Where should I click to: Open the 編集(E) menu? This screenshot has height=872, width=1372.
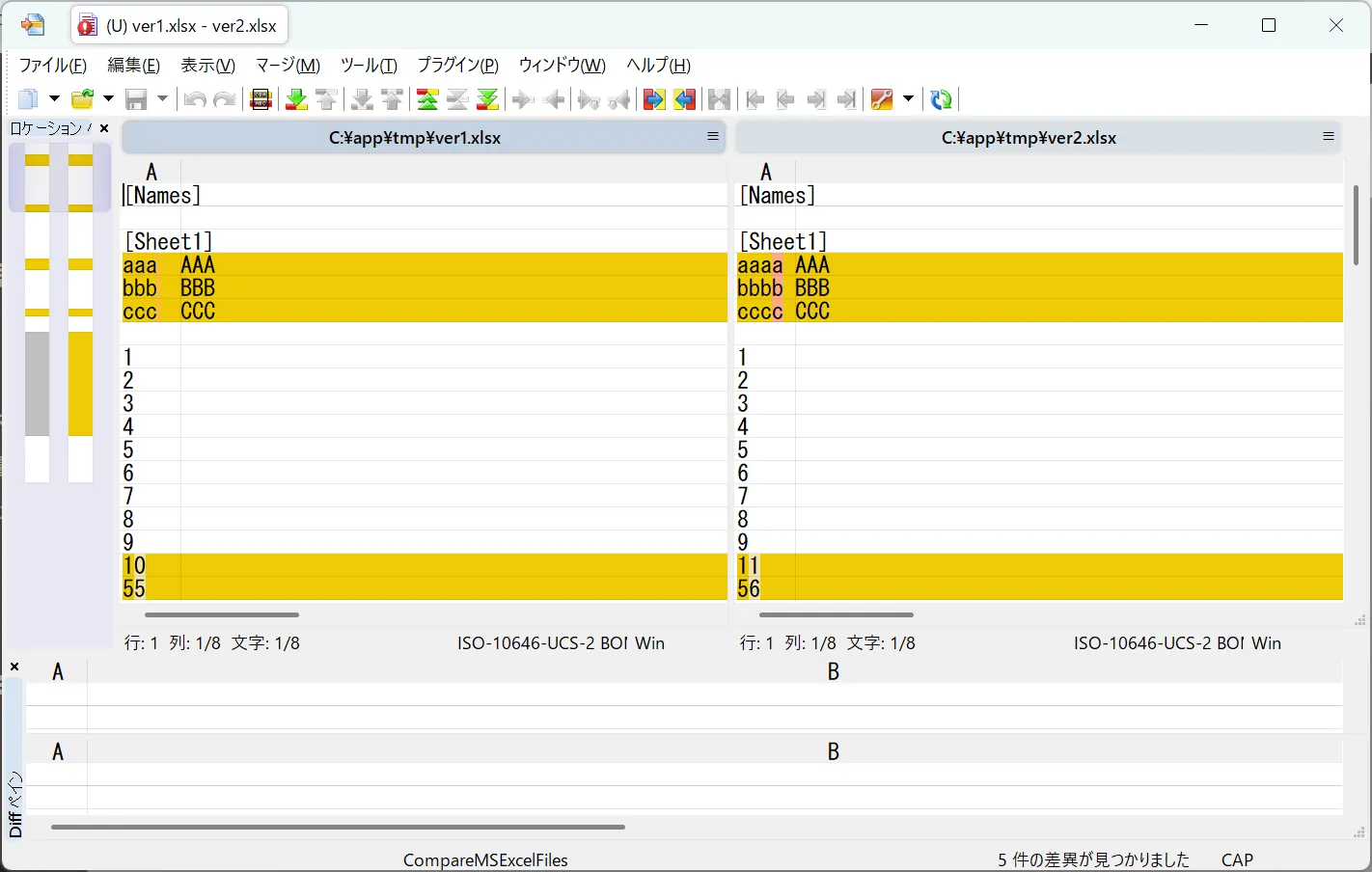tap(133, 66)
